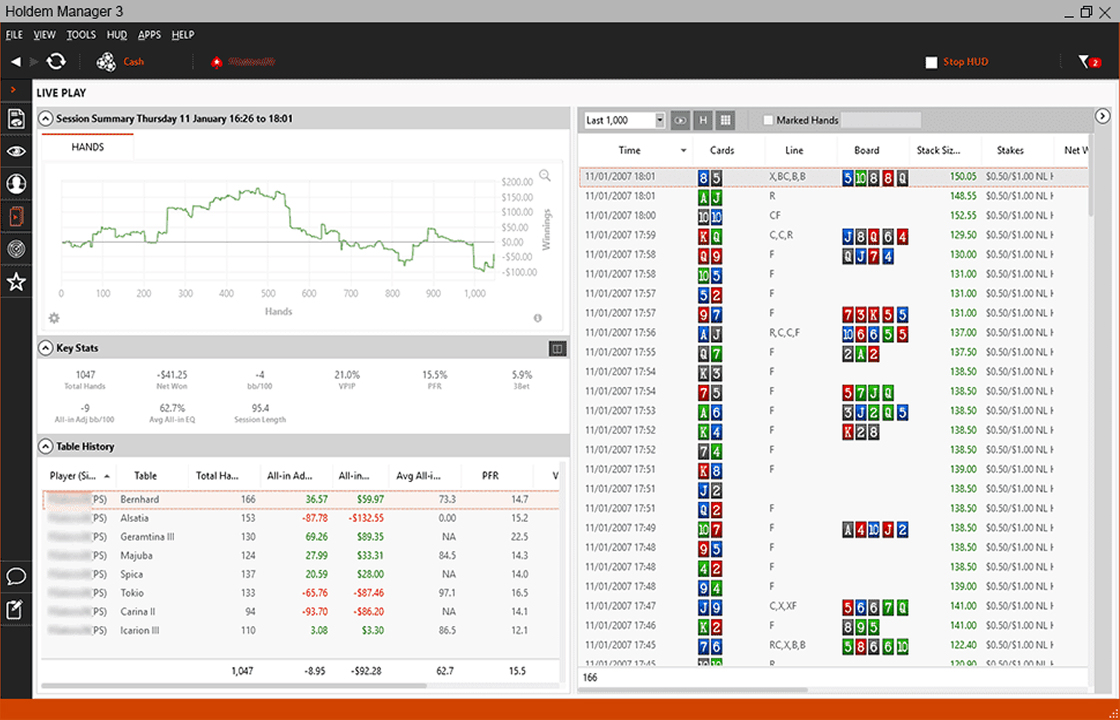Collapse the Key Stats section
Viewport: 1120px width, 720px height.
[46, 349]
